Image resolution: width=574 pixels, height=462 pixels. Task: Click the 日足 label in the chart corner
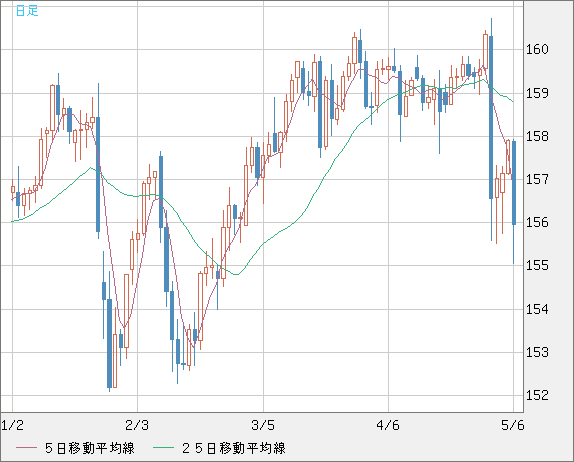click(x=27, y=11)
